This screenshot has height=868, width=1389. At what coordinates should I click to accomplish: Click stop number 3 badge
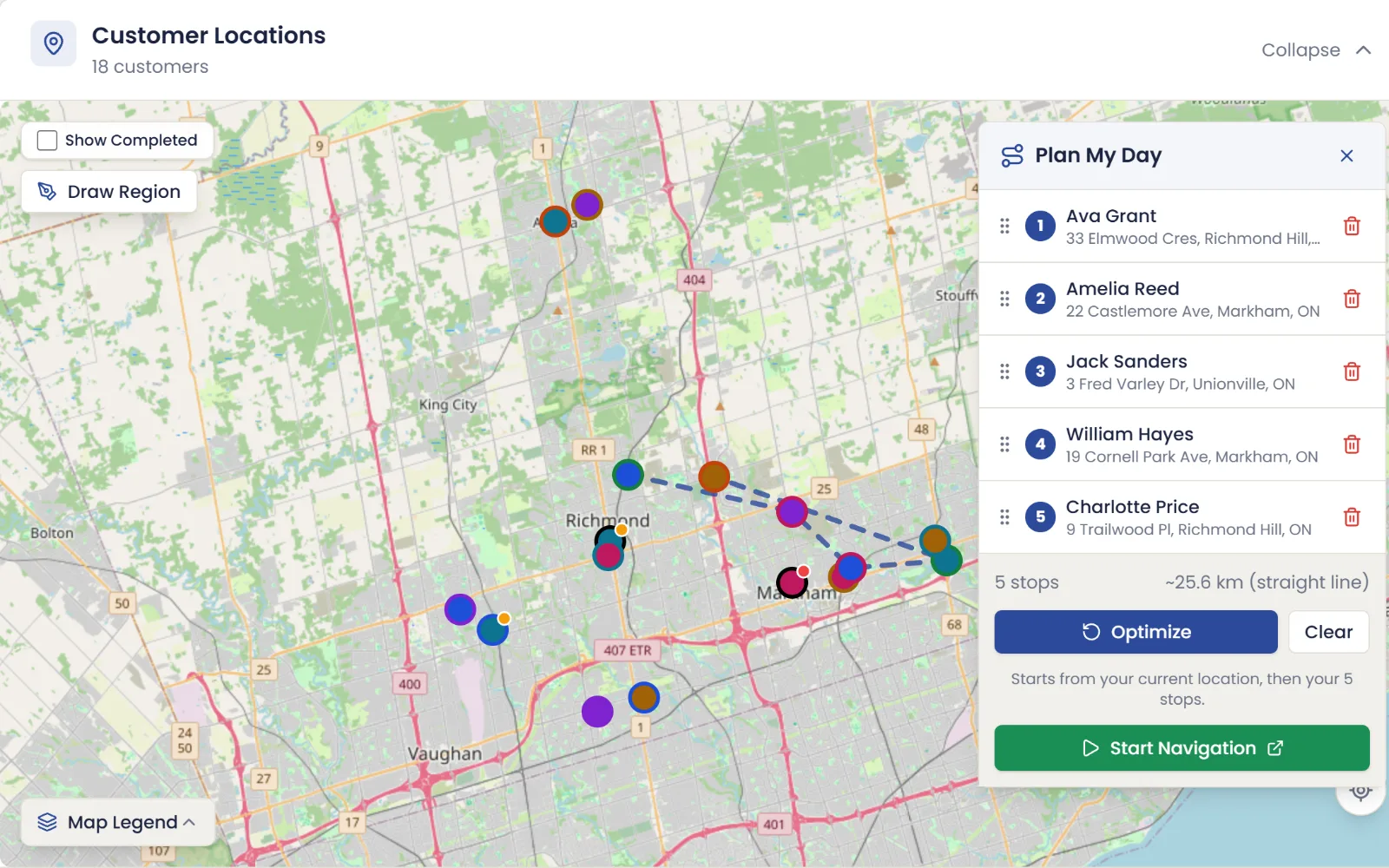(1040, 372)
